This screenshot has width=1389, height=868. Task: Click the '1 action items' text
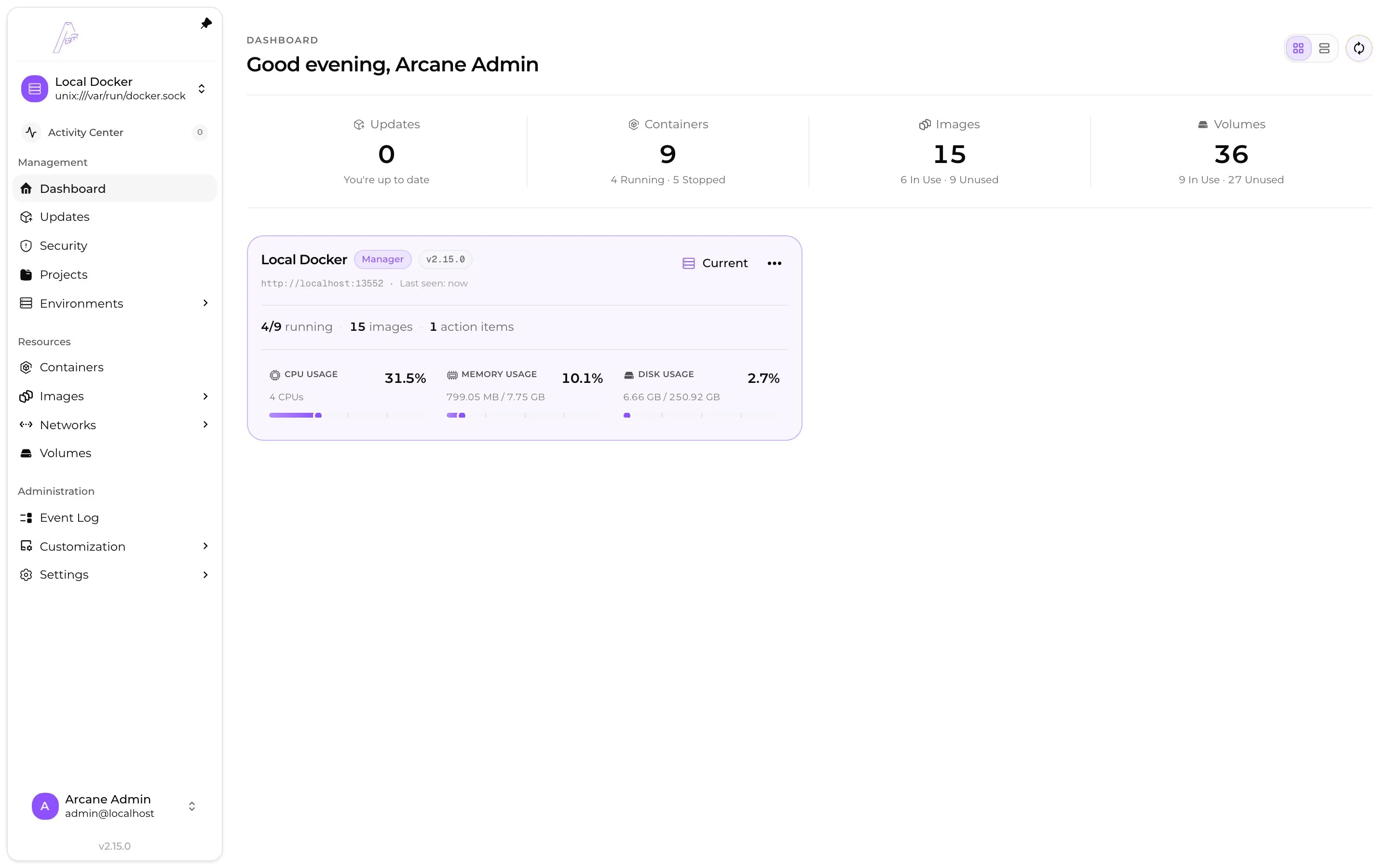pyautogui.click(x=472, y=326)
